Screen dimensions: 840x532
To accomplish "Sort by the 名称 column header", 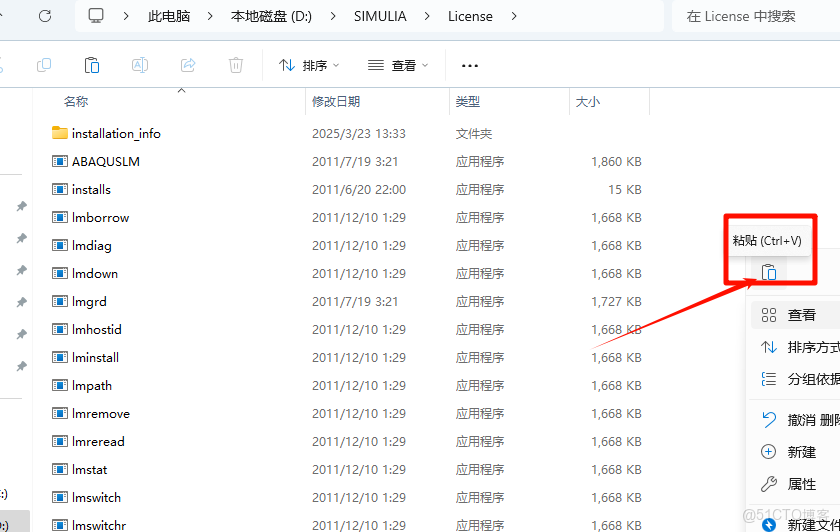I will (76, 101).
